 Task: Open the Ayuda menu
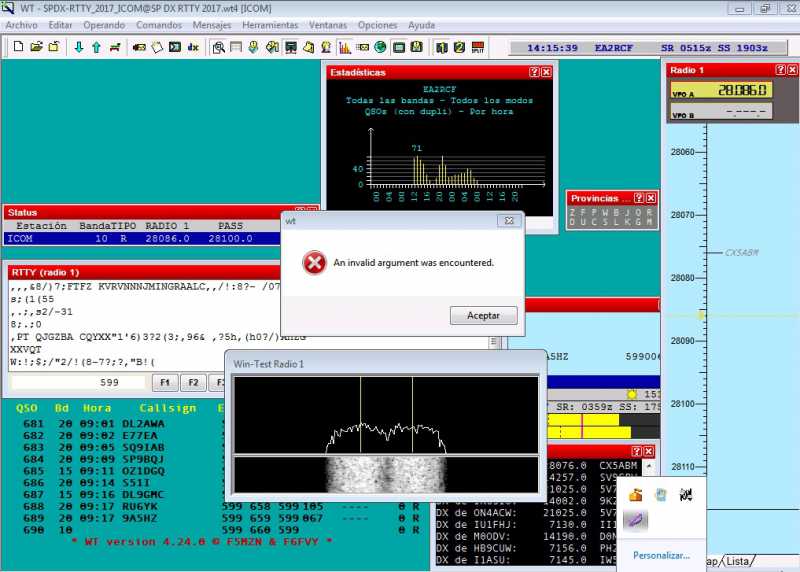tap(421, 25)
